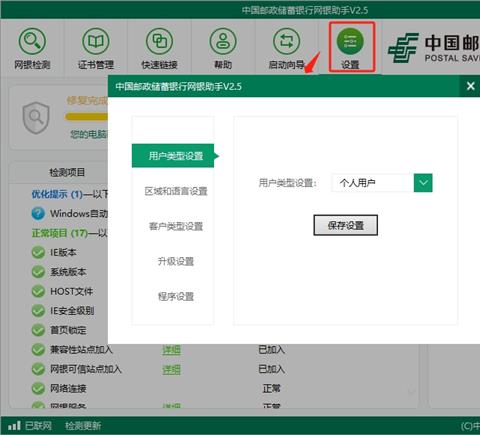Open 详细 link for 网银可信站点加入
480x435 pixels.
pyautogui.click(x=171, y=369)
